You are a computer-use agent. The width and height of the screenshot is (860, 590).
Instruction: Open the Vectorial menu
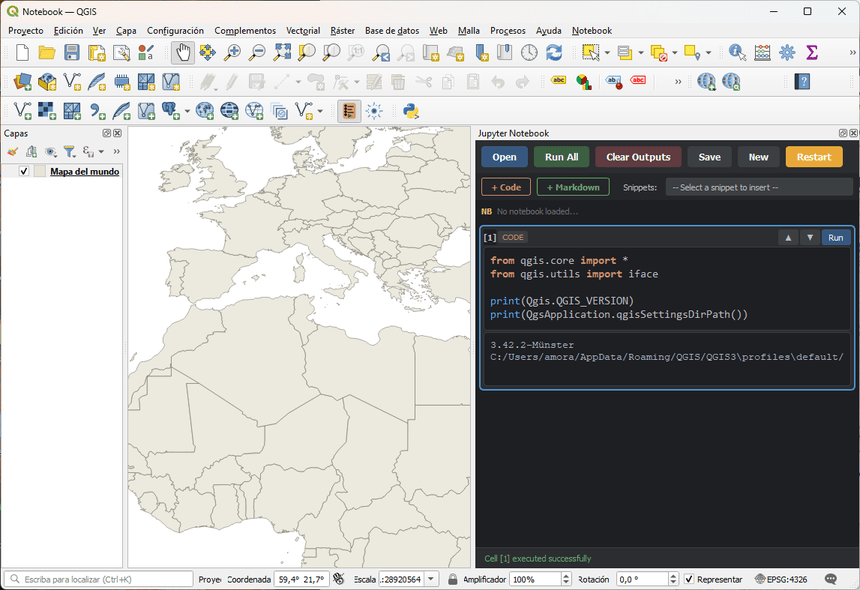303,31
